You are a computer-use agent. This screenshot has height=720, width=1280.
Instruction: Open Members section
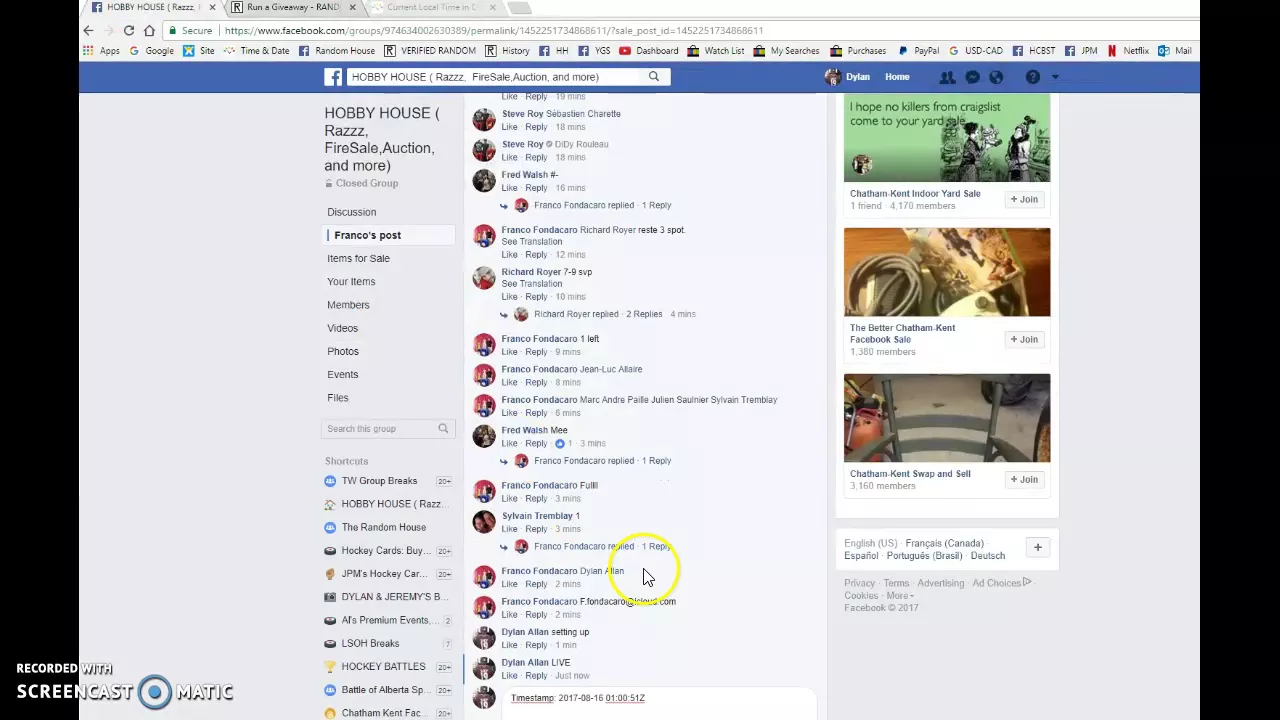(348, 305)
